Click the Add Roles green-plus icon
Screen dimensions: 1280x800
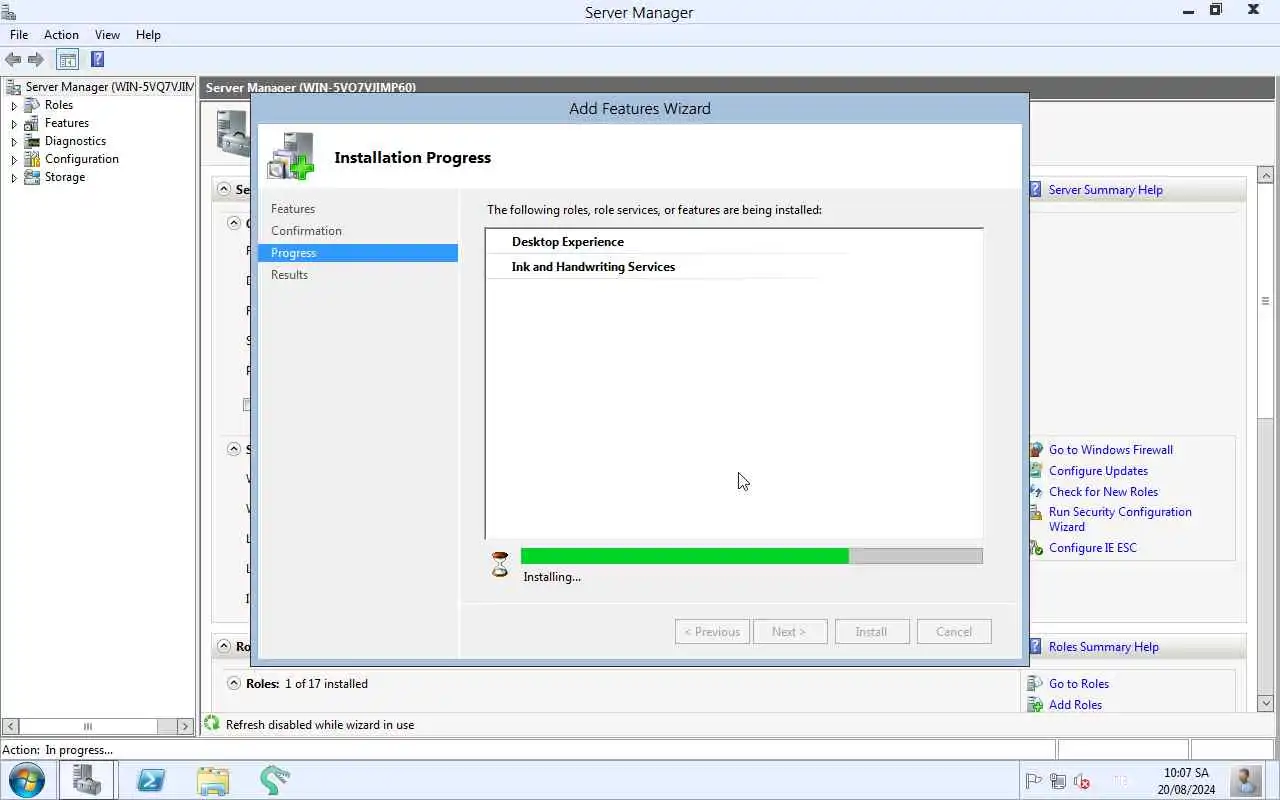coord(1036,705)
